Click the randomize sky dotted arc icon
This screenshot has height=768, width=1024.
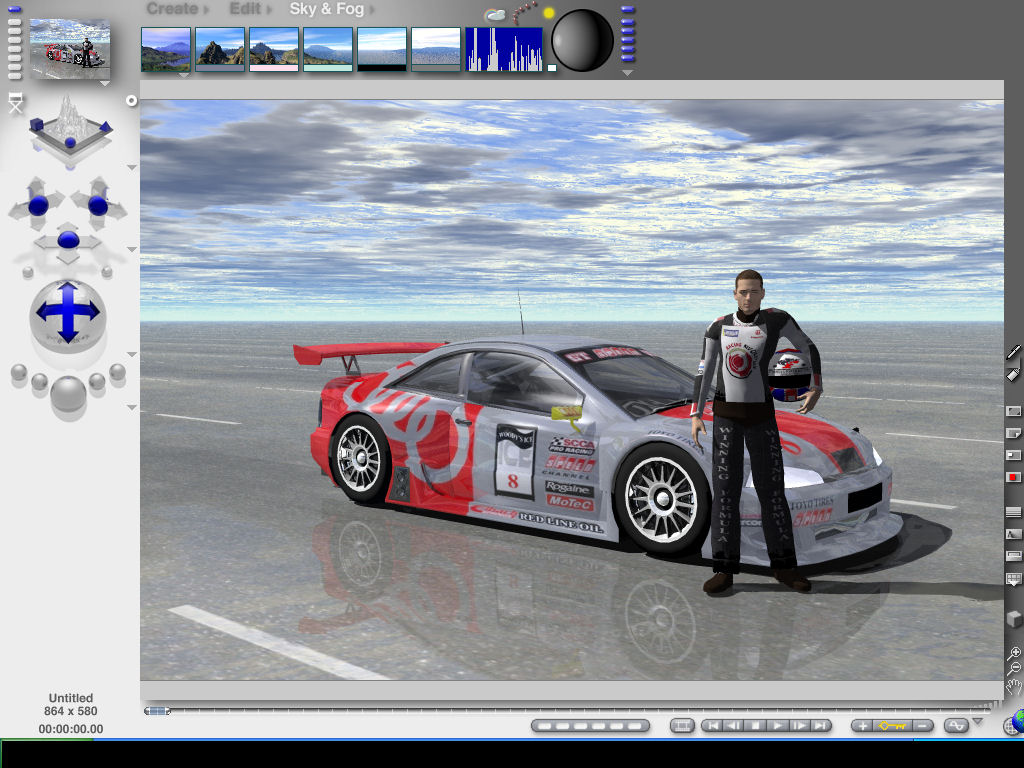click(x=524, y=12)
